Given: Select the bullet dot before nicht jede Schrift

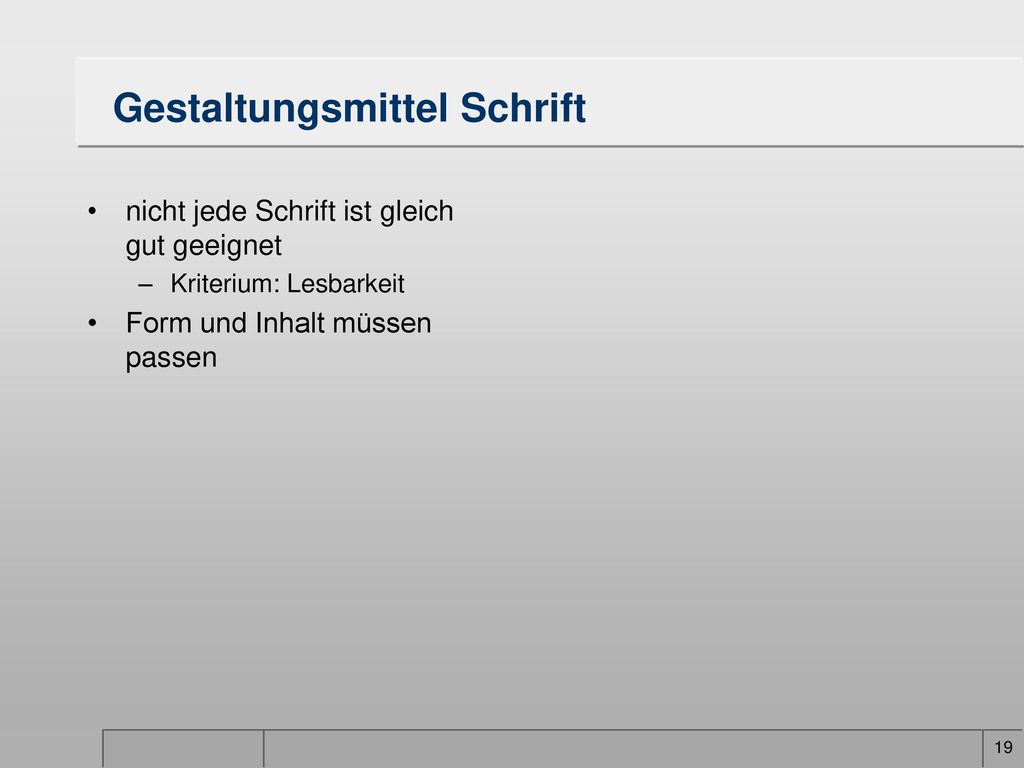Looking at the screenshot, I should pos(92,212).
